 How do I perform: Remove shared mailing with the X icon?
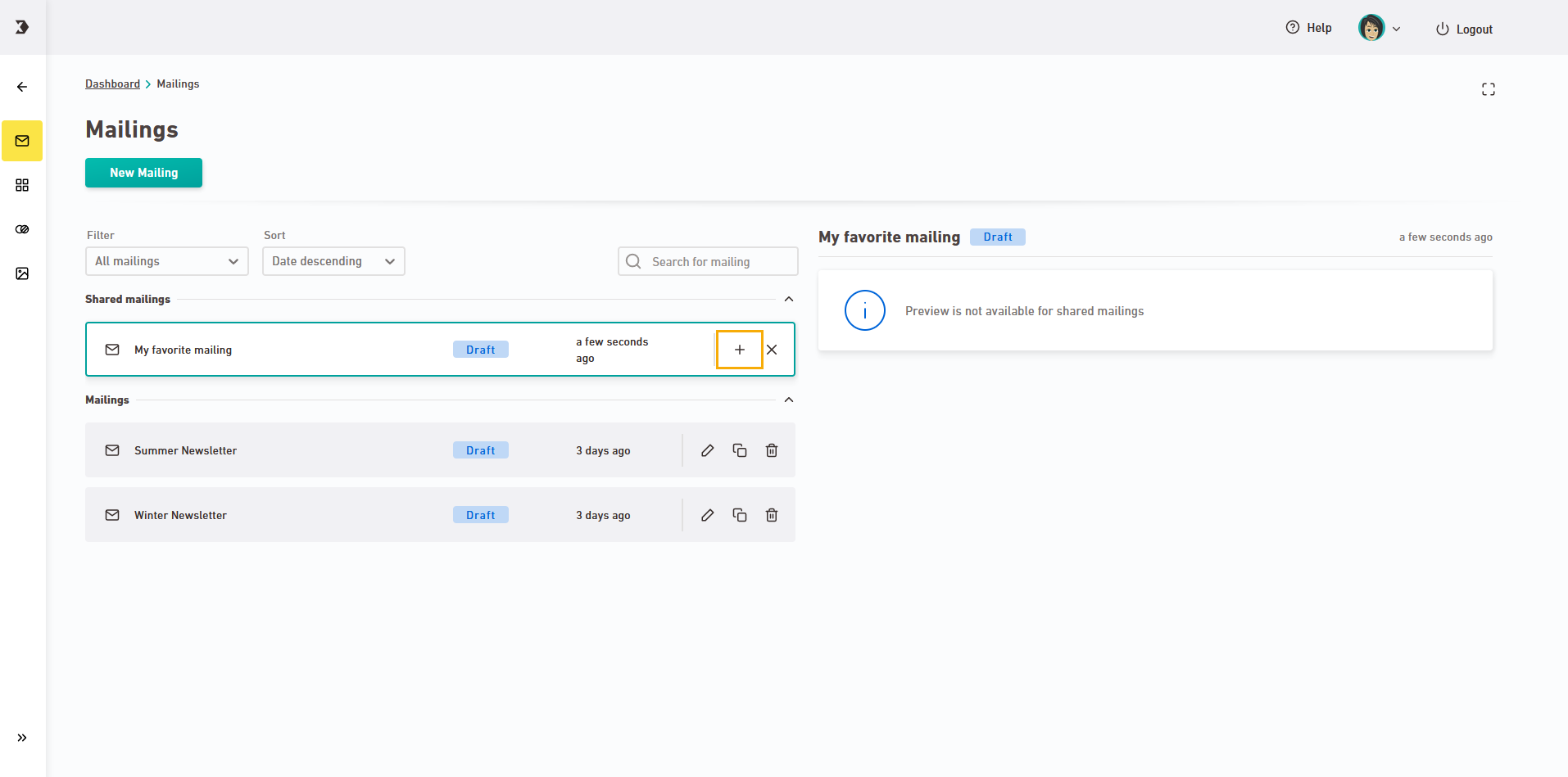click(x=772, y=350)
